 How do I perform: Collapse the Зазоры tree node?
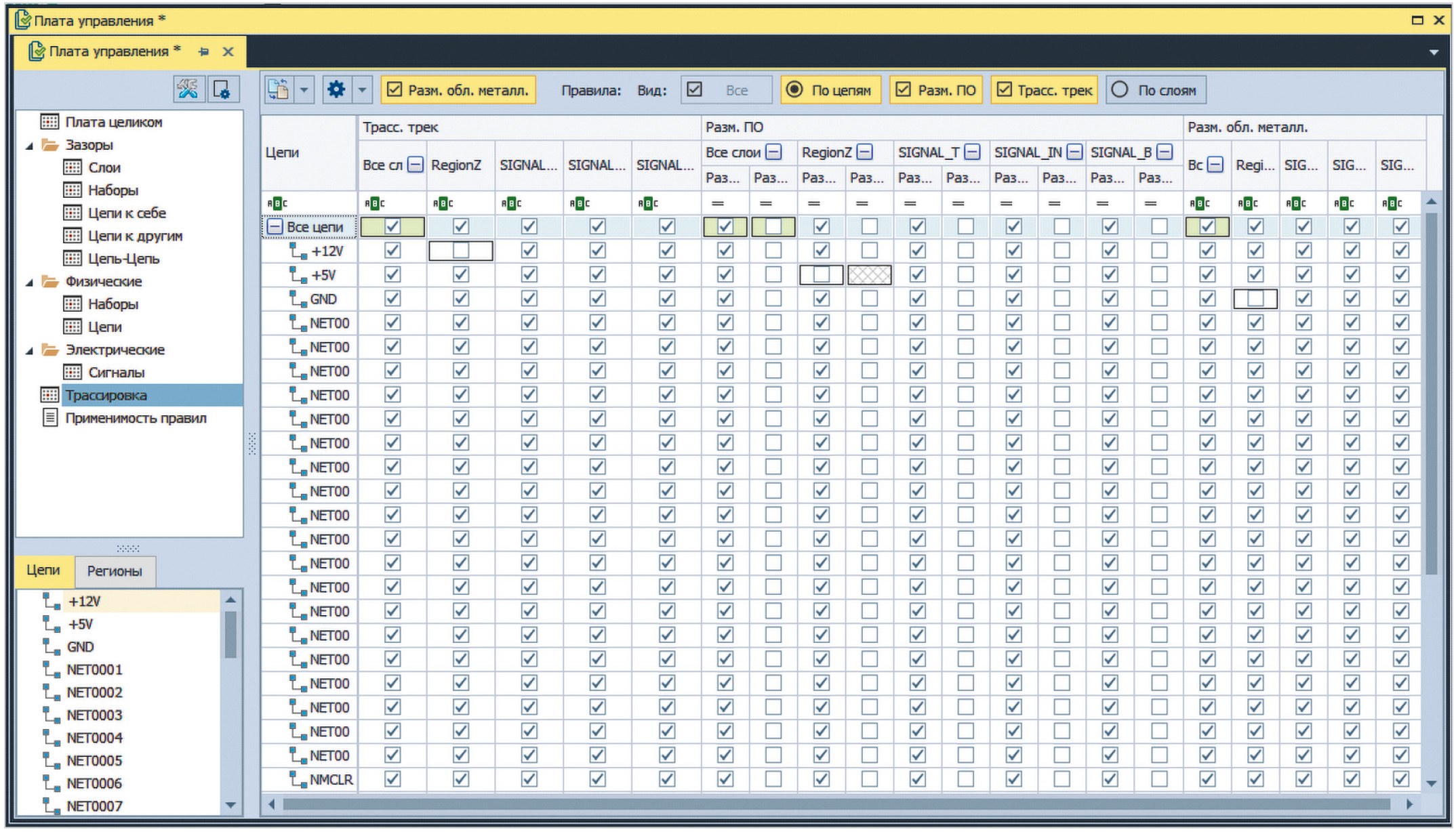point(29,146)
